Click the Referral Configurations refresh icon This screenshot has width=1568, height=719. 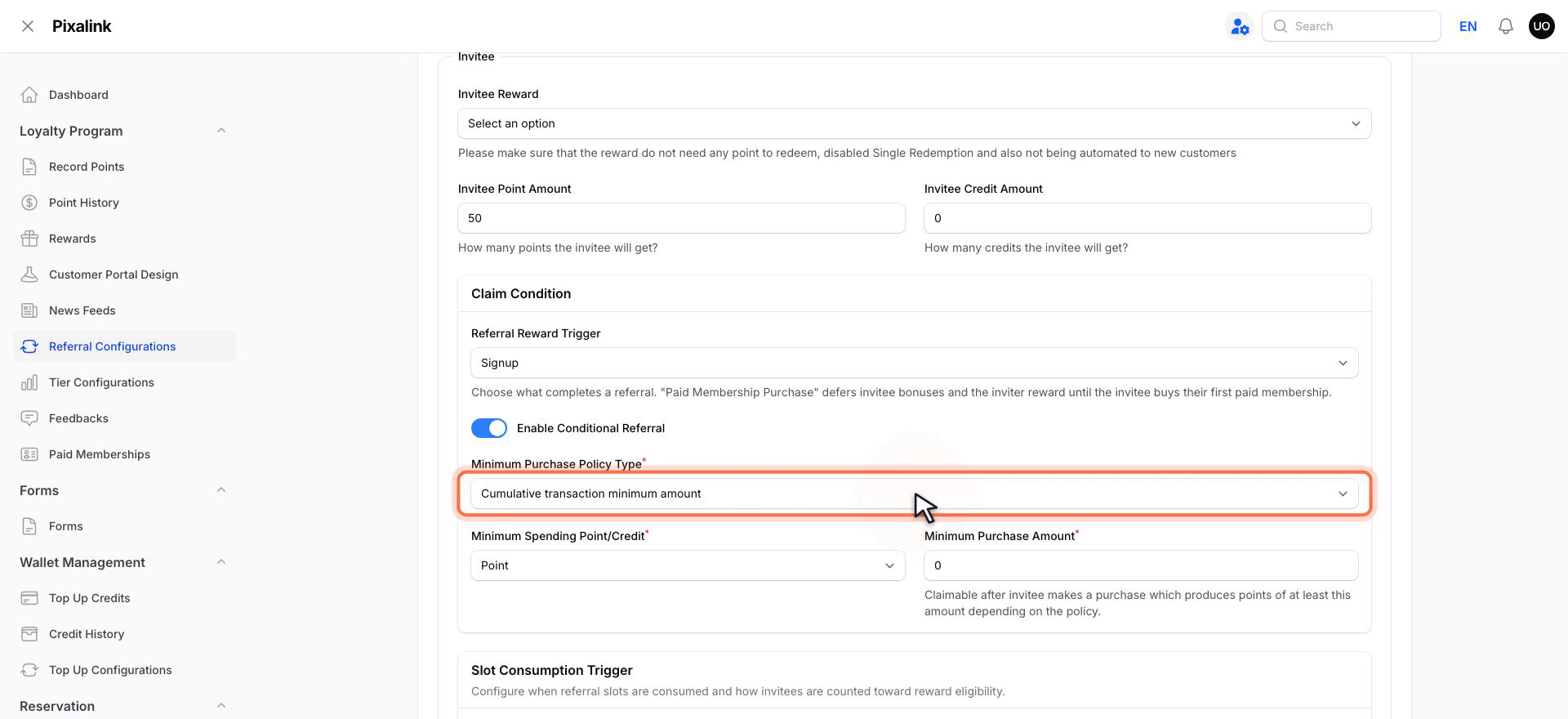coord(29,346)
